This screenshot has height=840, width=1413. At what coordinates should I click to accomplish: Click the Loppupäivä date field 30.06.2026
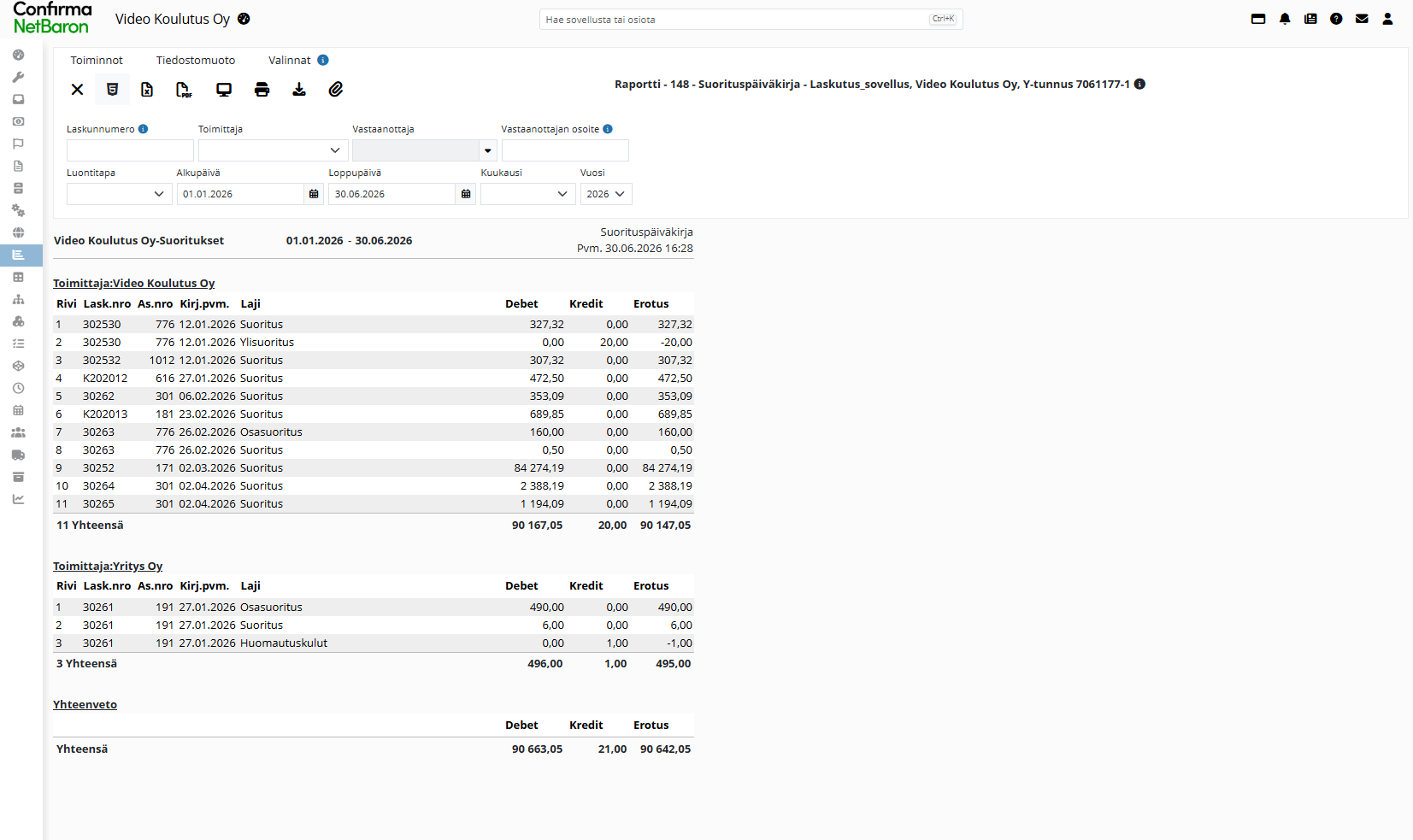point(392,194)
